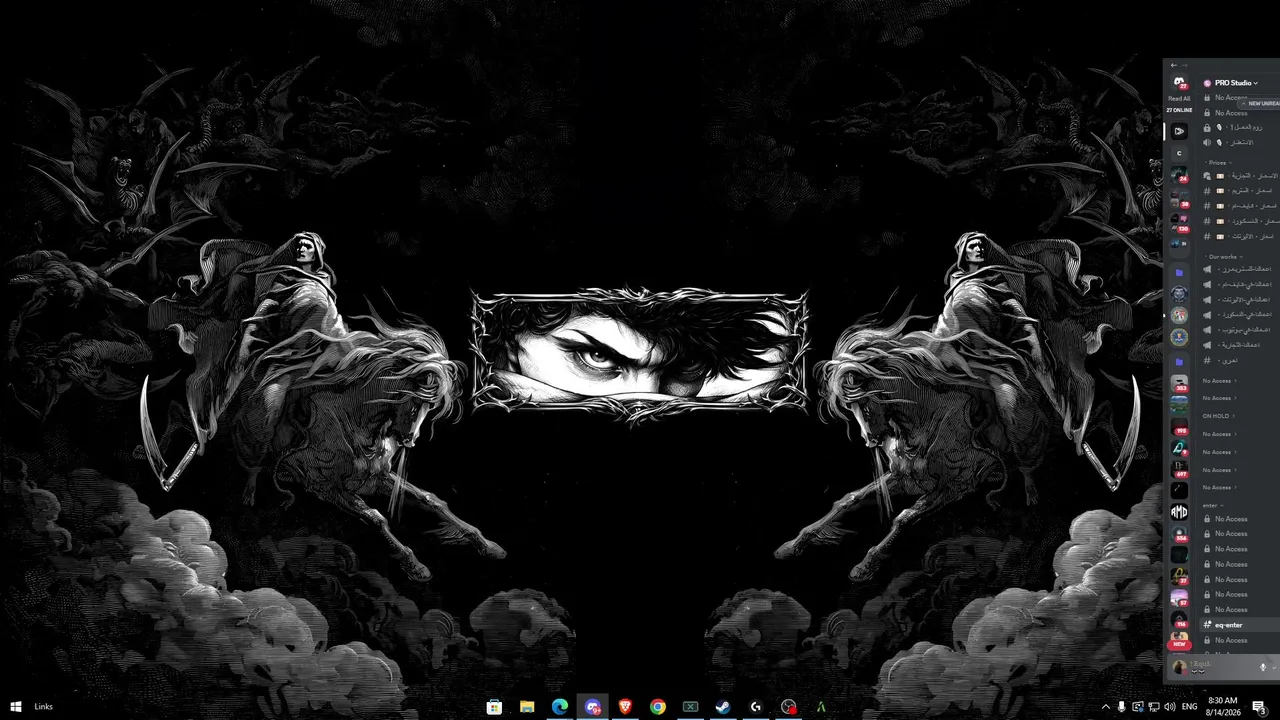Open the Xbox app on the taskbar
This screenshot has height=720, width=1280.
690,707
